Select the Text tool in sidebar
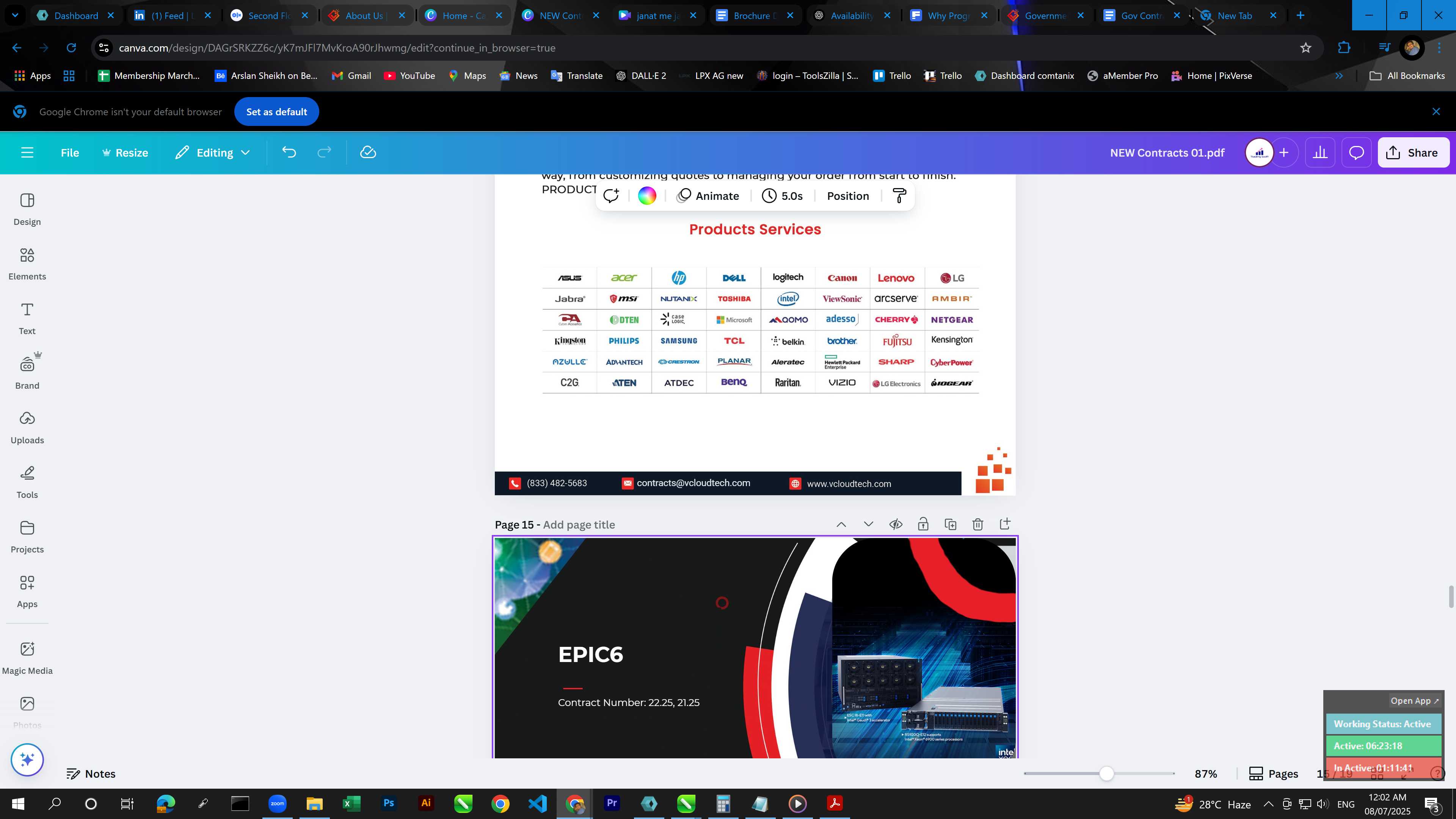This screenshot has height=819, width=1456. coord(27,319)
